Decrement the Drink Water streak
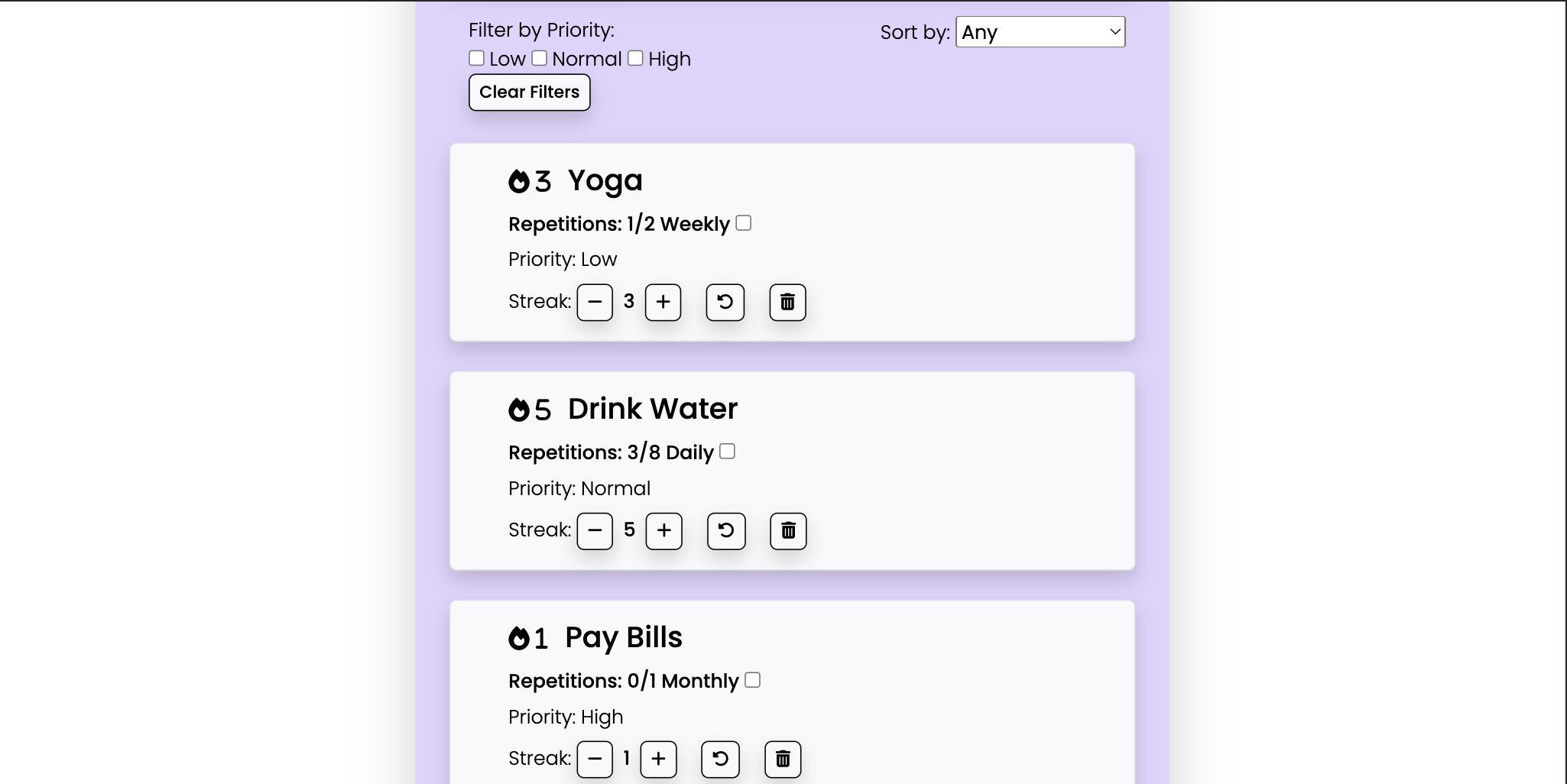 [x=595, y=531]
